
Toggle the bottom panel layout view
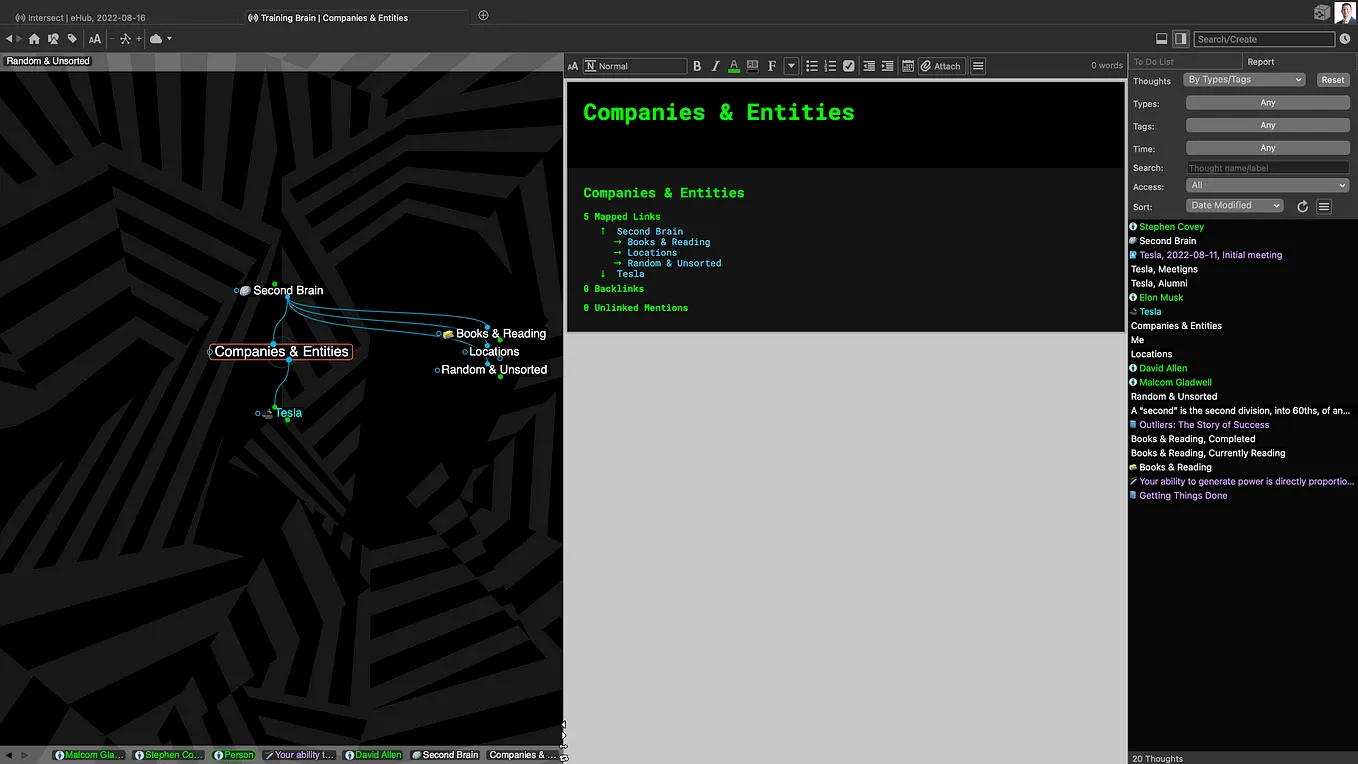point(1161,39)
